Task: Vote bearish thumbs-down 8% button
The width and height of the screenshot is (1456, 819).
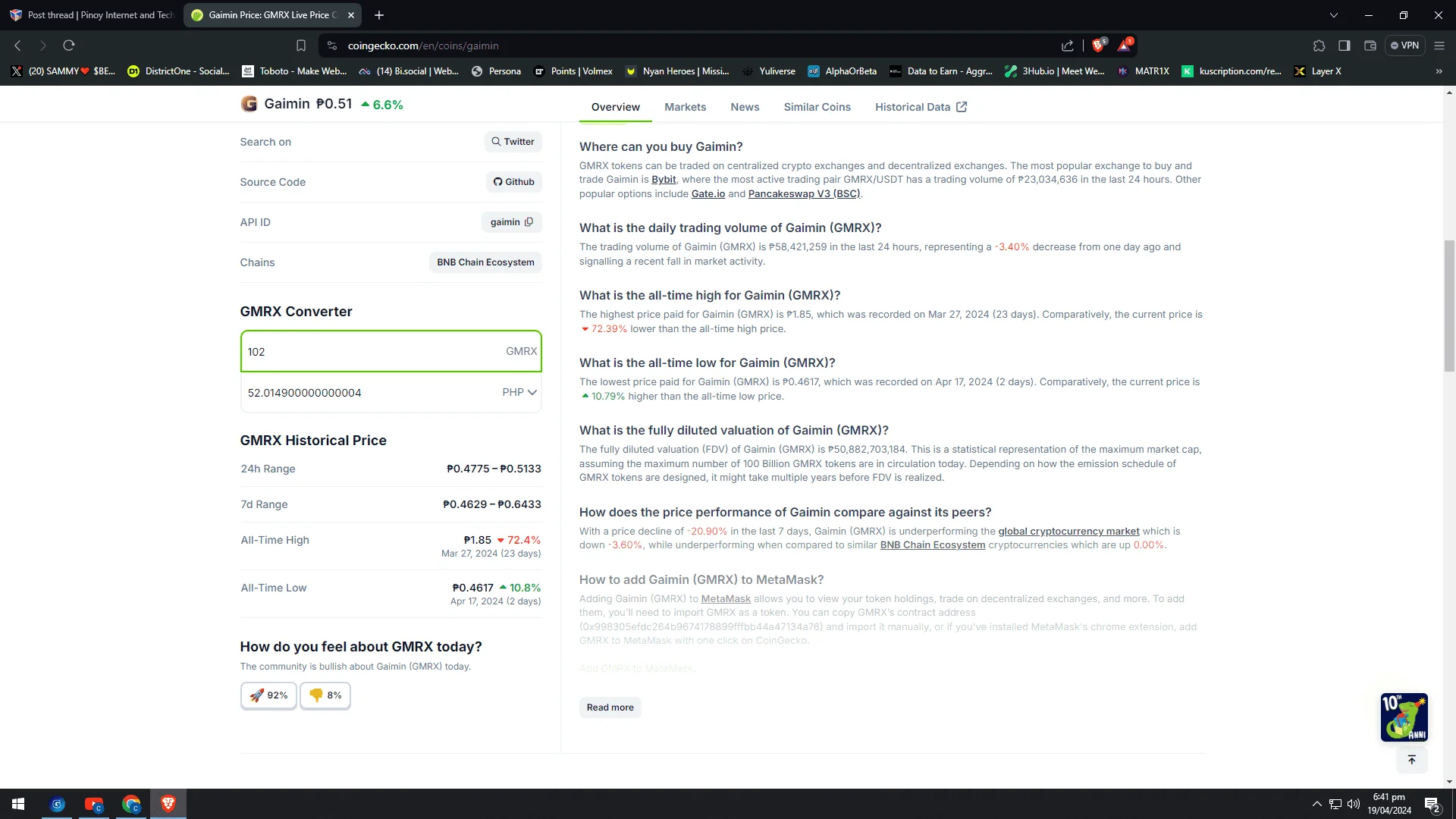Action: (325, 695)
